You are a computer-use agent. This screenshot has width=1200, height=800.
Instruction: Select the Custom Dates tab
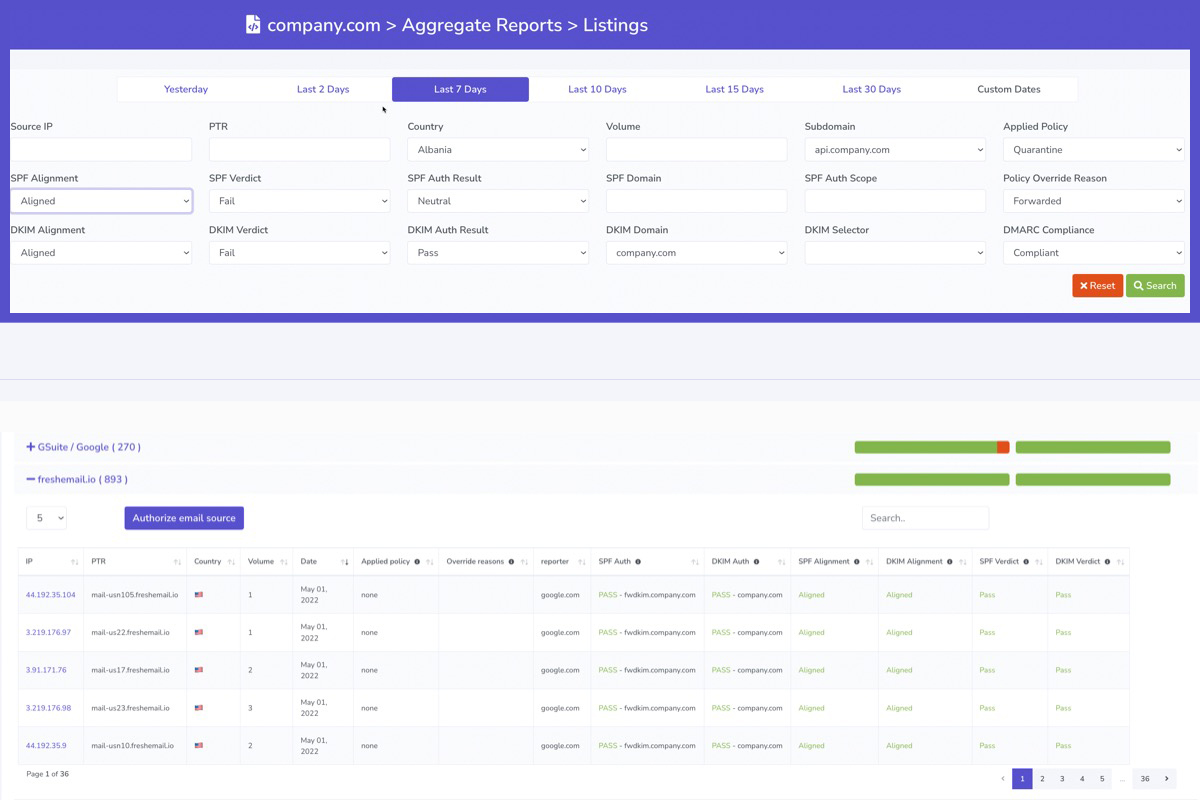(1008, 88)
